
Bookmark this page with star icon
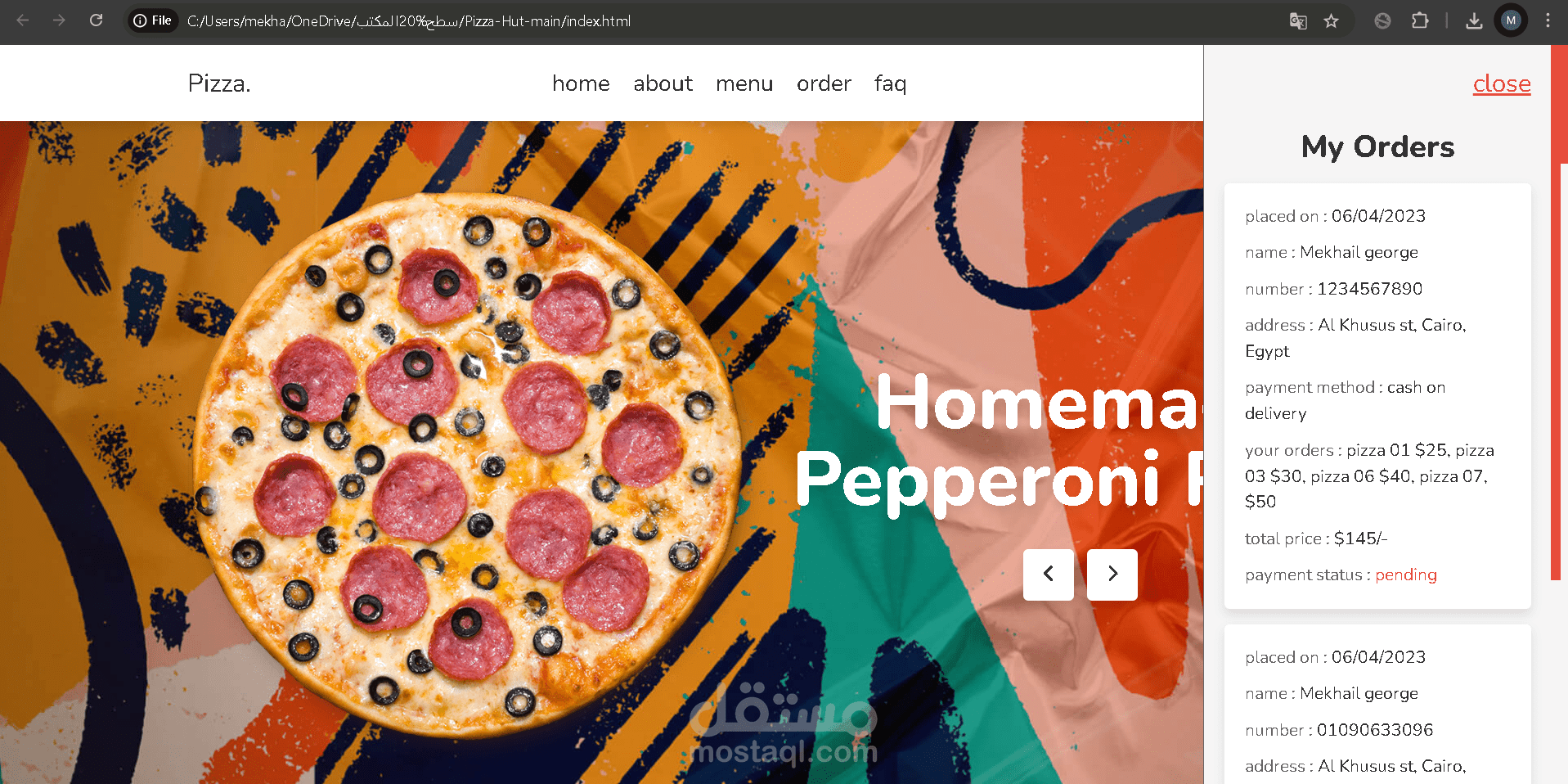[x=1332, y=21]
